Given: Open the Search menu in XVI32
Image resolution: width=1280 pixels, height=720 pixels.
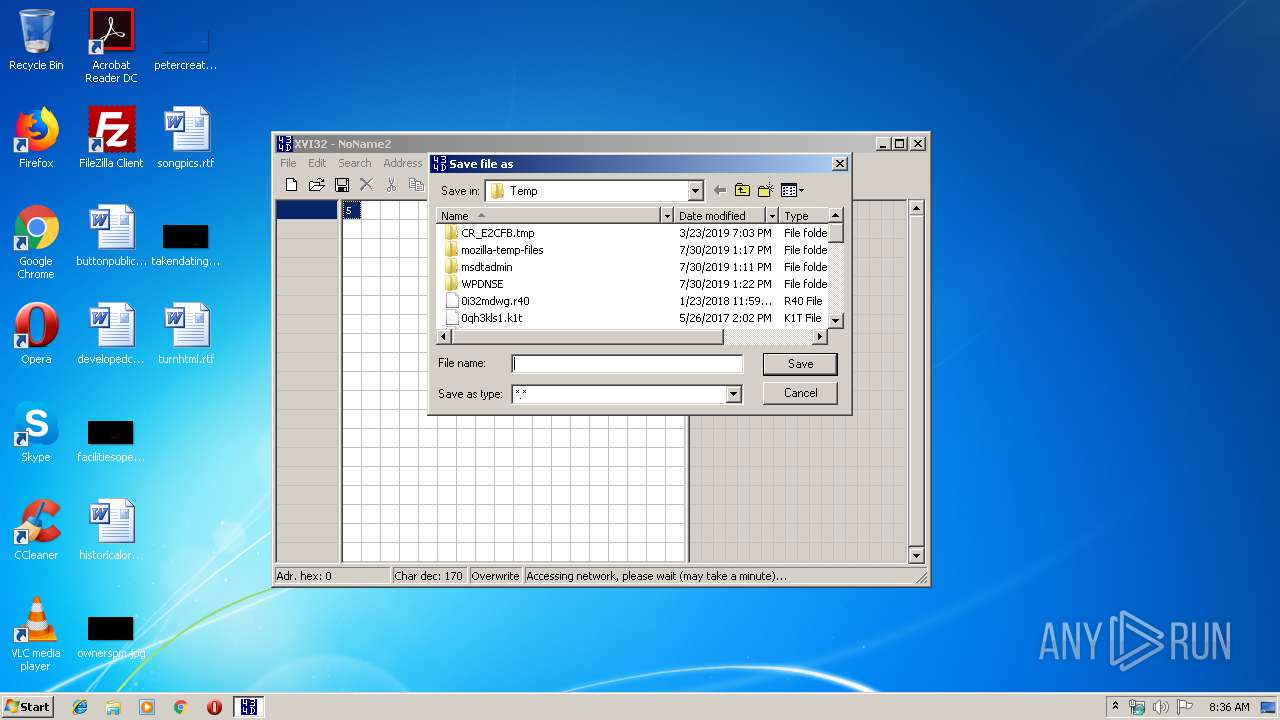Looking at the screenshot, I should click(x=354, y=163).
